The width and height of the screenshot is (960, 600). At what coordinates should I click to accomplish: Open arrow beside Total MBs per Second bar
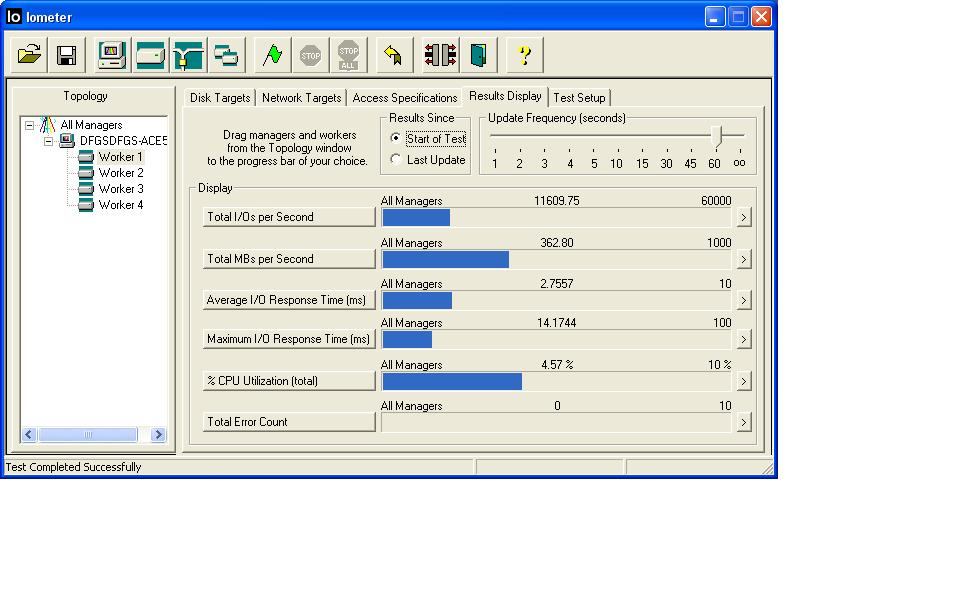tap(744, 259)
